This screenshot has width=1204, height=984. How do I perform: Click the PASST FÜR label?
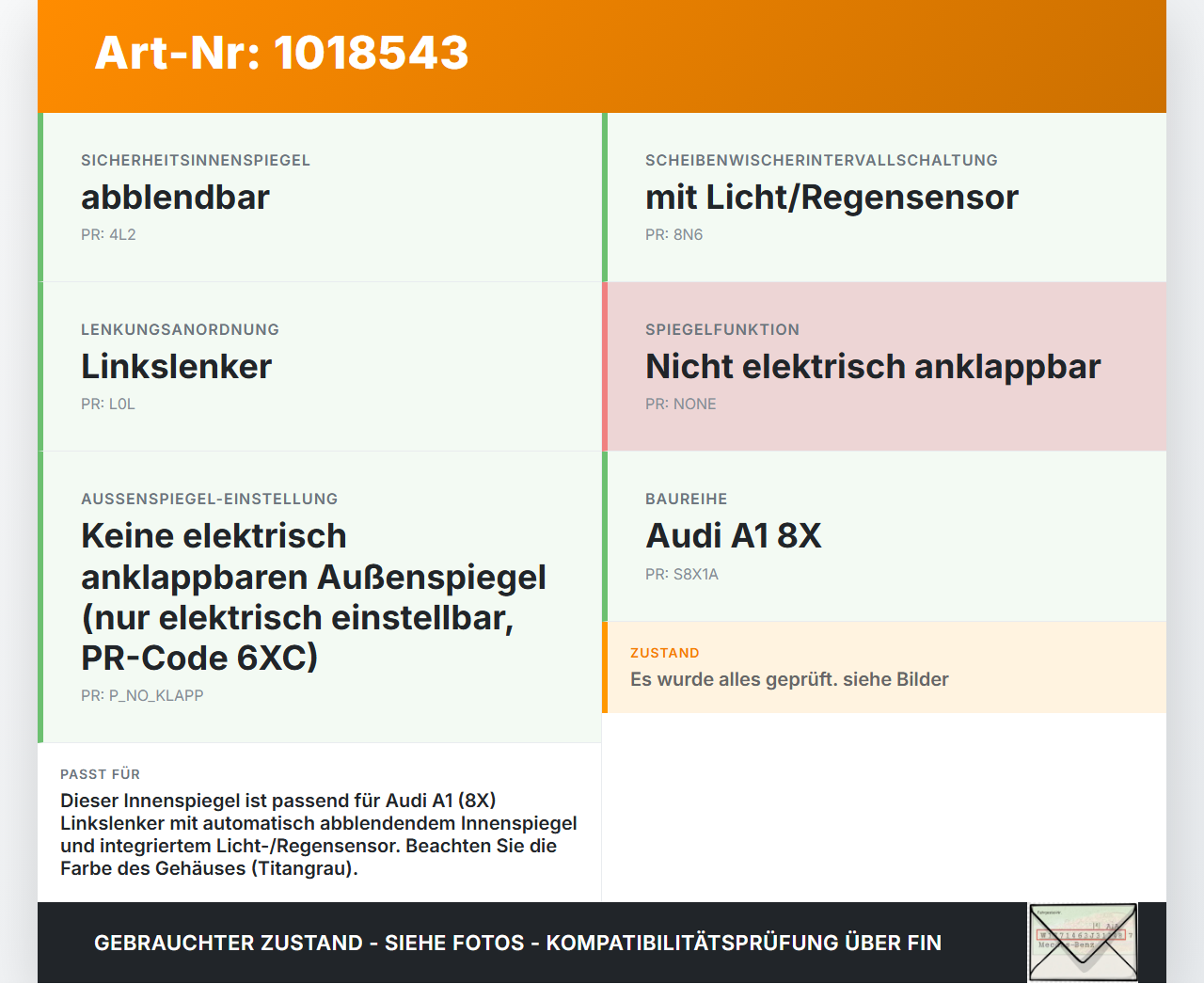tap(100, 774)
